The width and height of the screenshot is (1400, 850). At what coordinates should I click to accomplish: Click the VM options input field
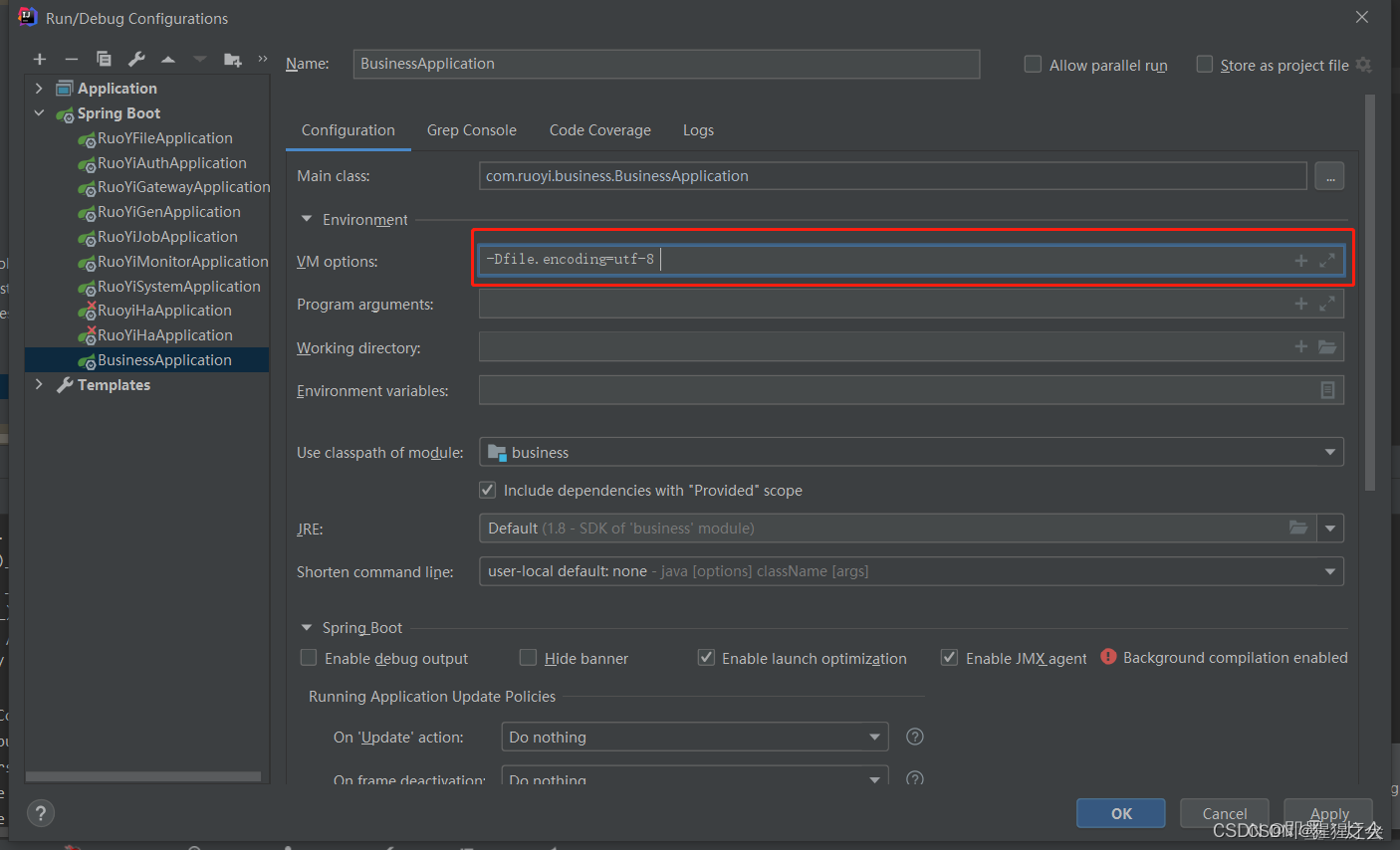point(911,260)
